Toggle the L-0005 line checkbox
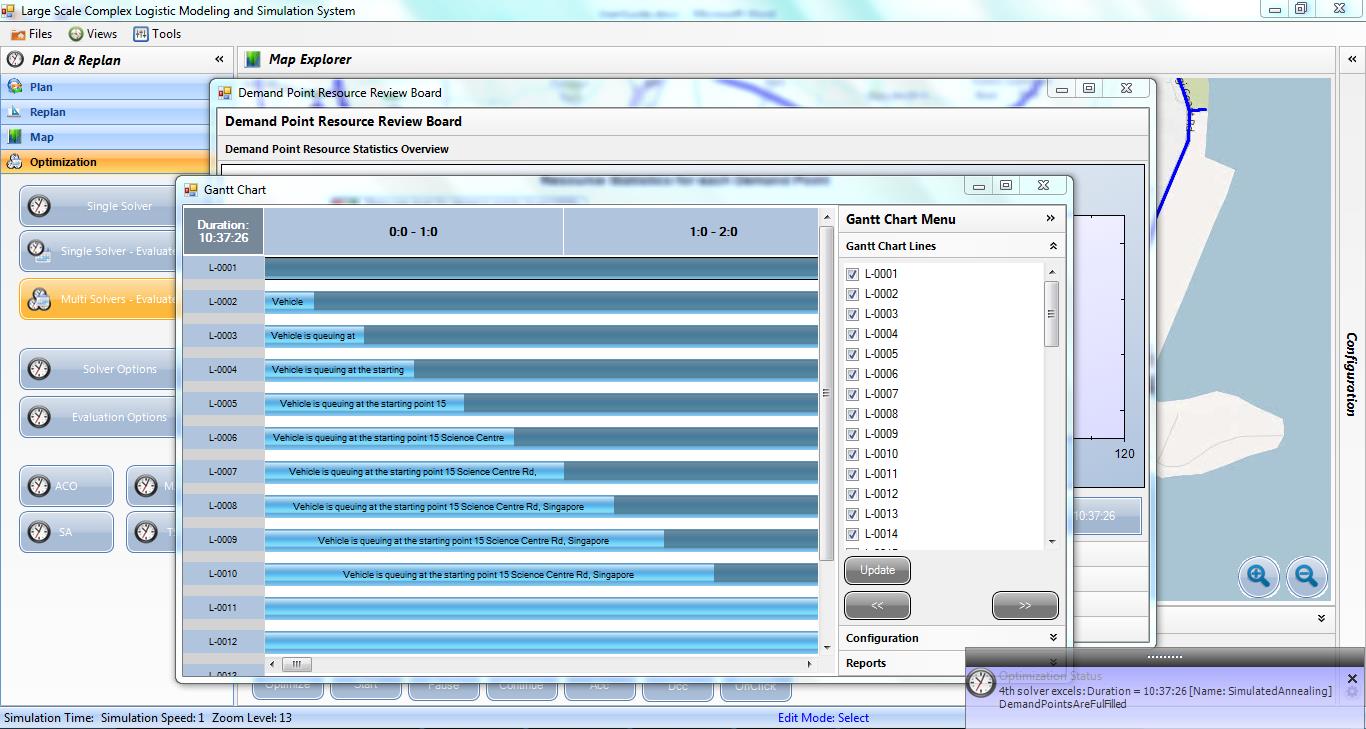Image resolution: width=1366 pixels, height=729 pixels. (x=853, y=354)
